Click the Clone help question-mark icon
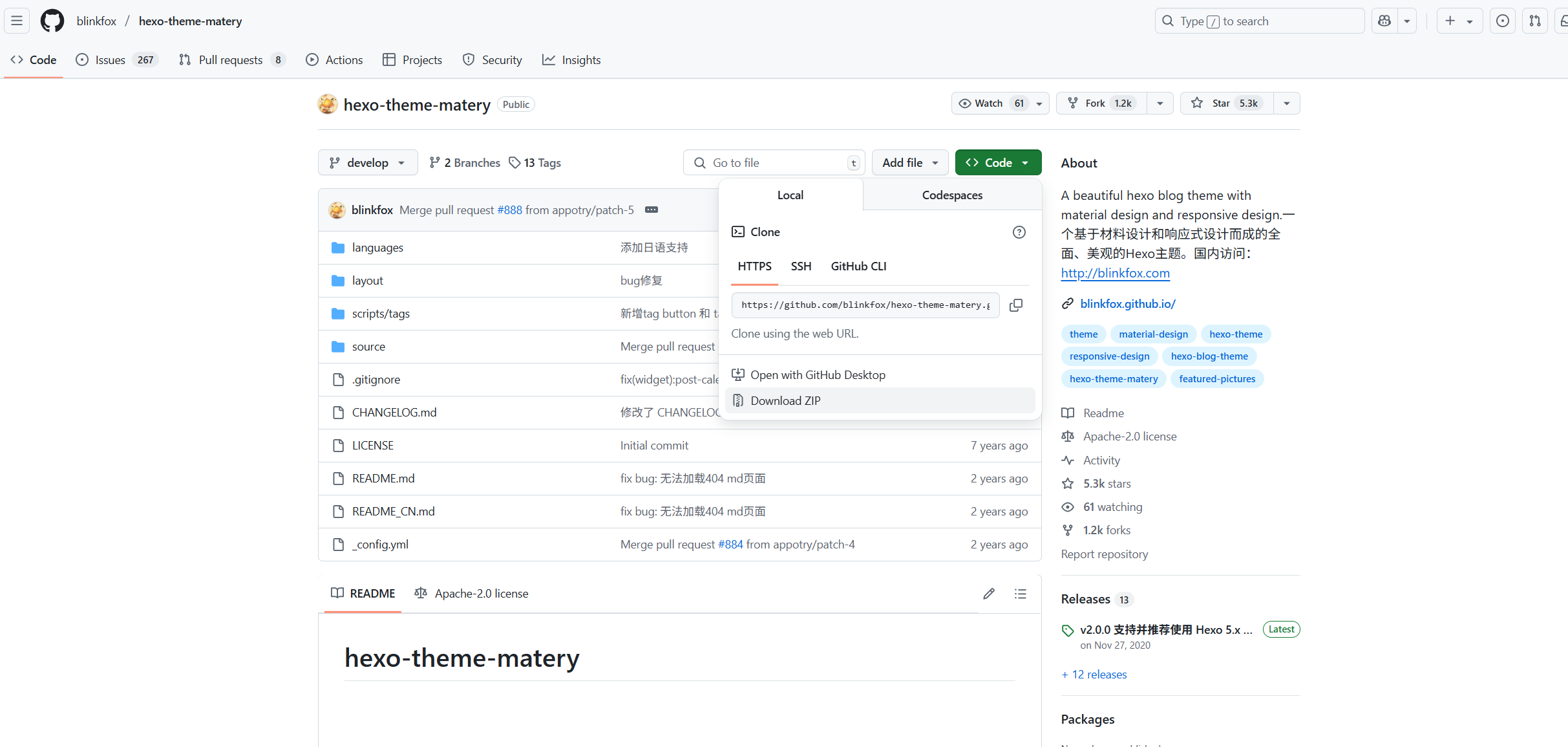 (1019, 232)
